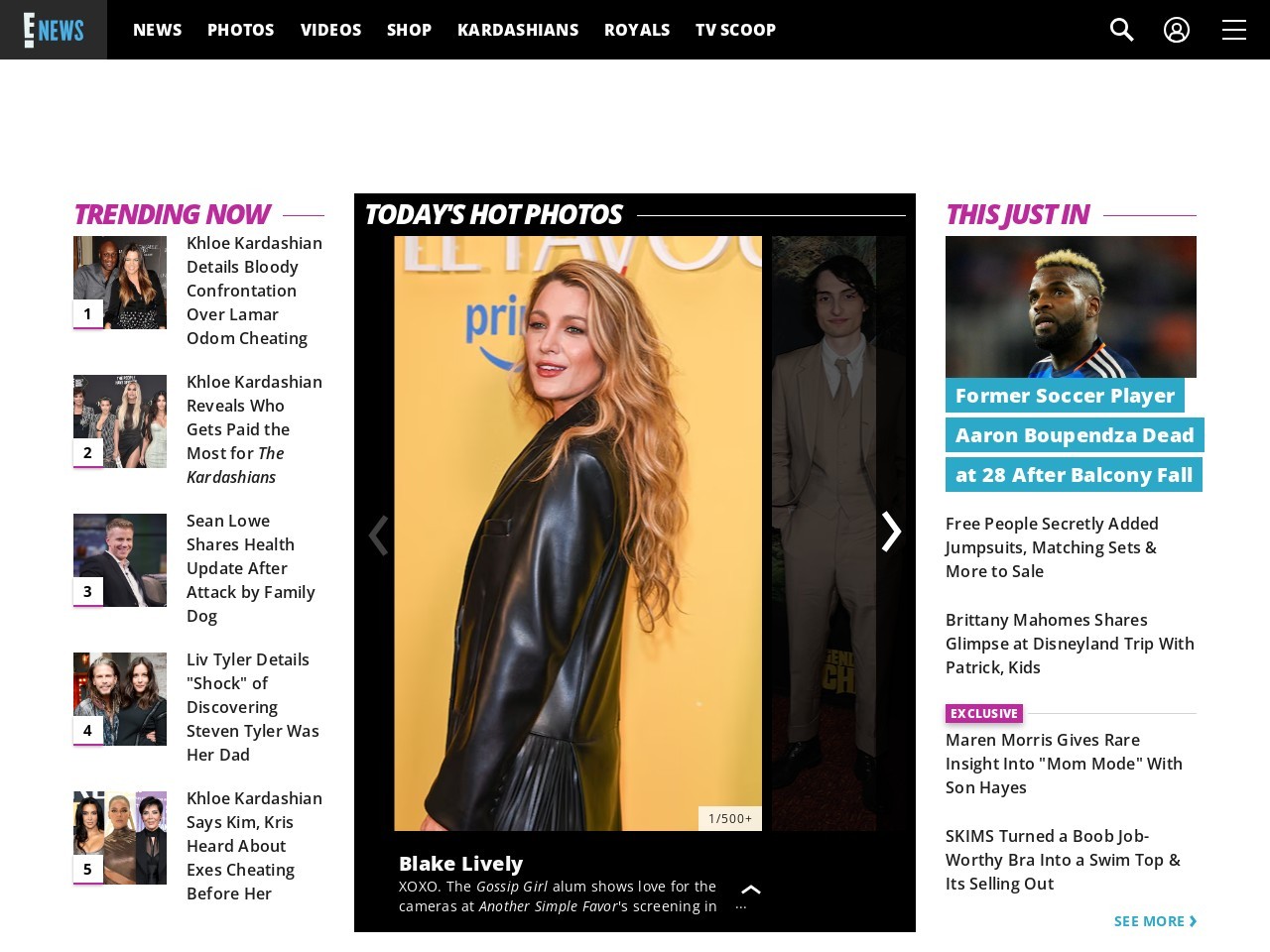Click the Blake Lively caption title
The height and width of the screenshot is (952, 1270).
(x=460, y=864)
